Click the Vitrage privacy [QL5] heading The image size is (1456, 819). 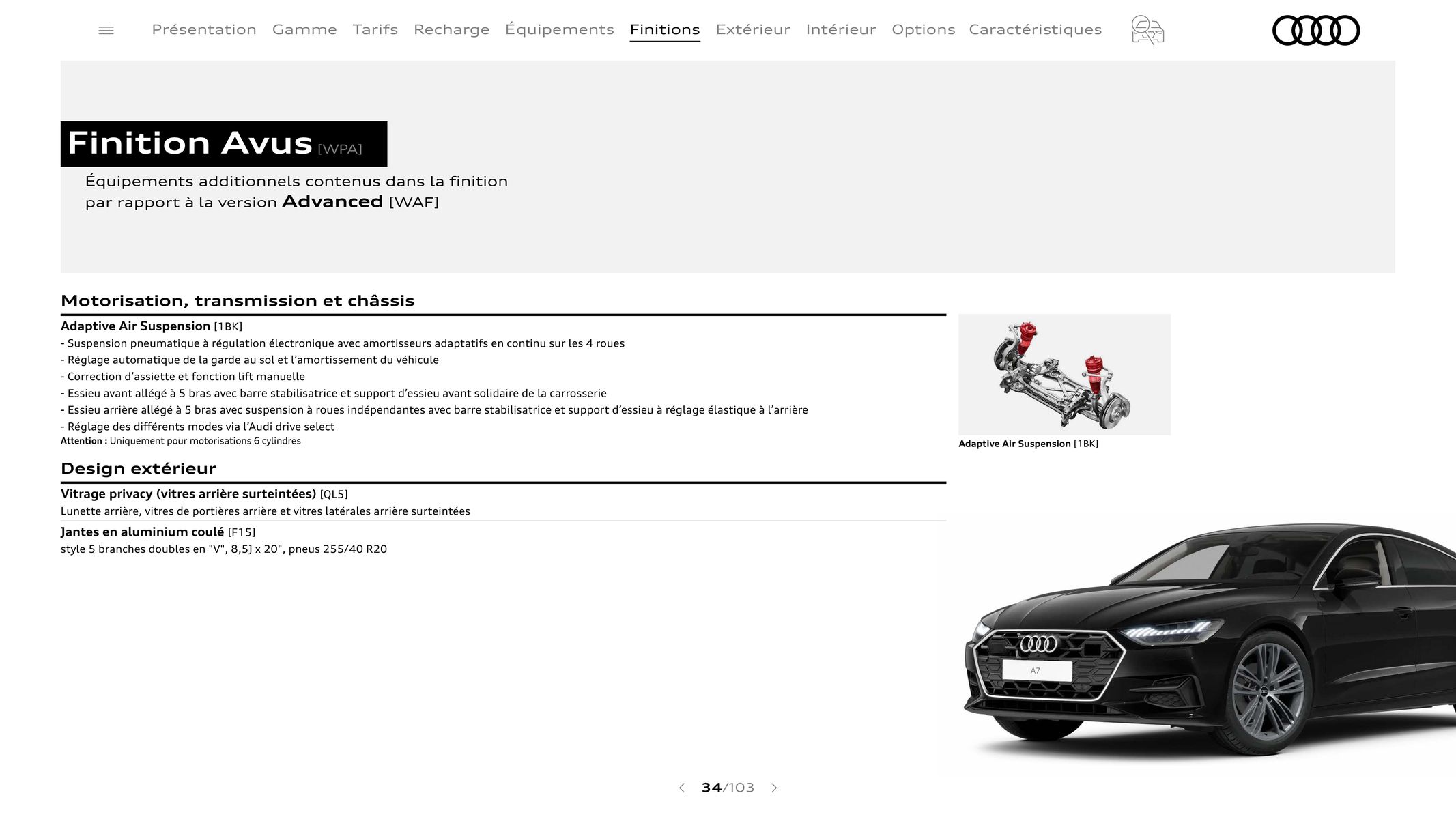click(x=204, y=494)
